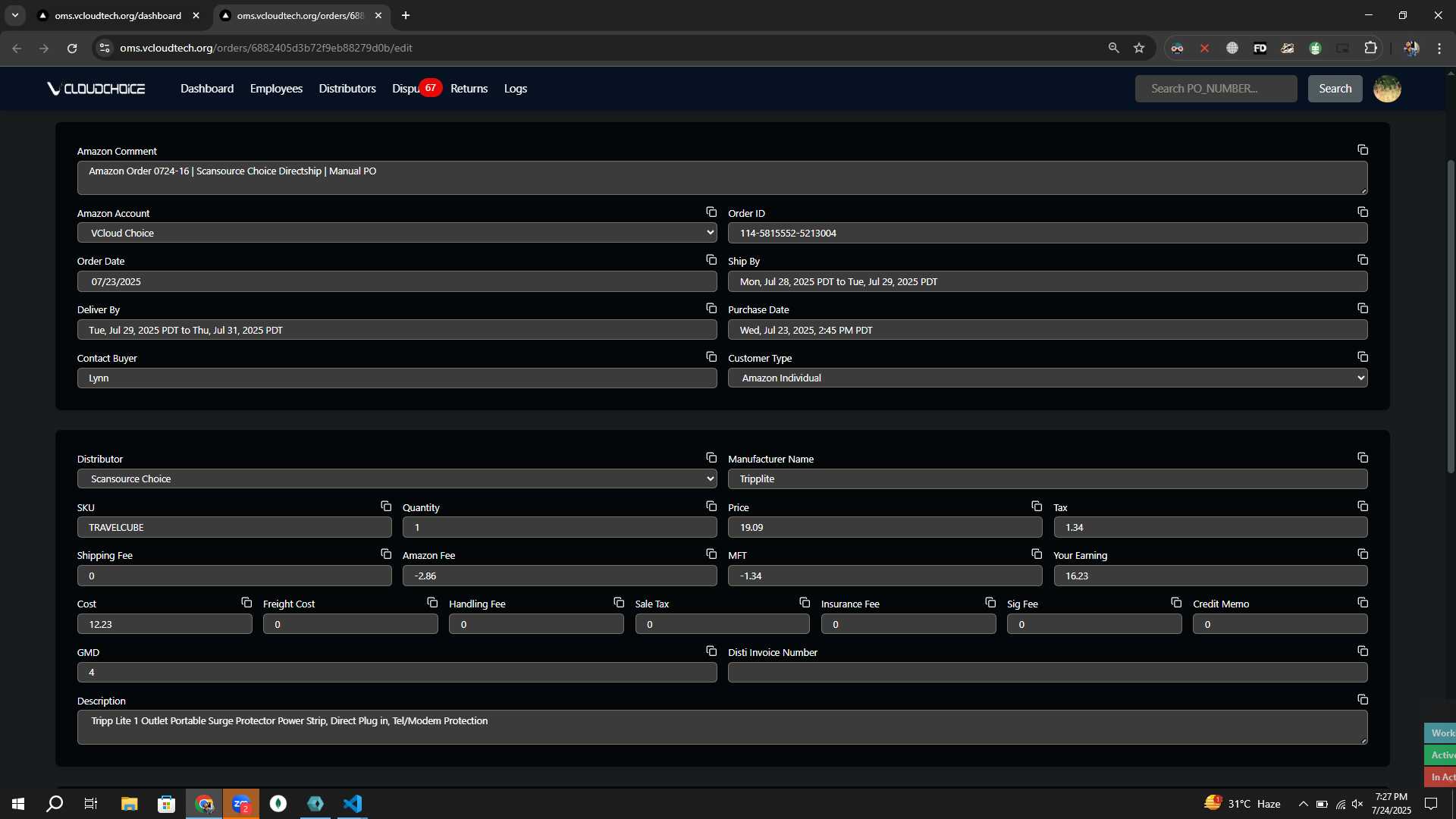Click the CloudChoice logo
Image resolution: width=1456 pixels, height=819 pixels.
click(96, 89)
